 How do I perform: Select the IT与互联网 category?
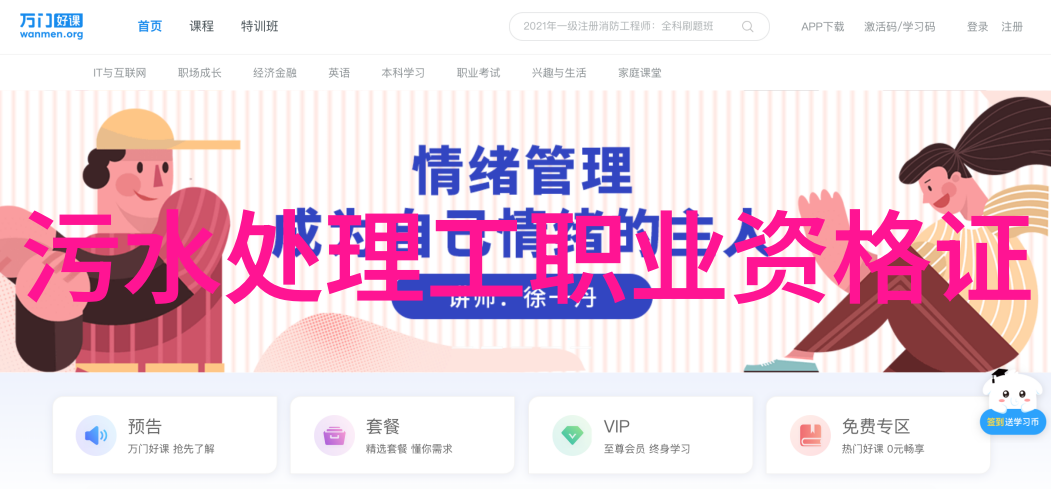tap(119, 73)
